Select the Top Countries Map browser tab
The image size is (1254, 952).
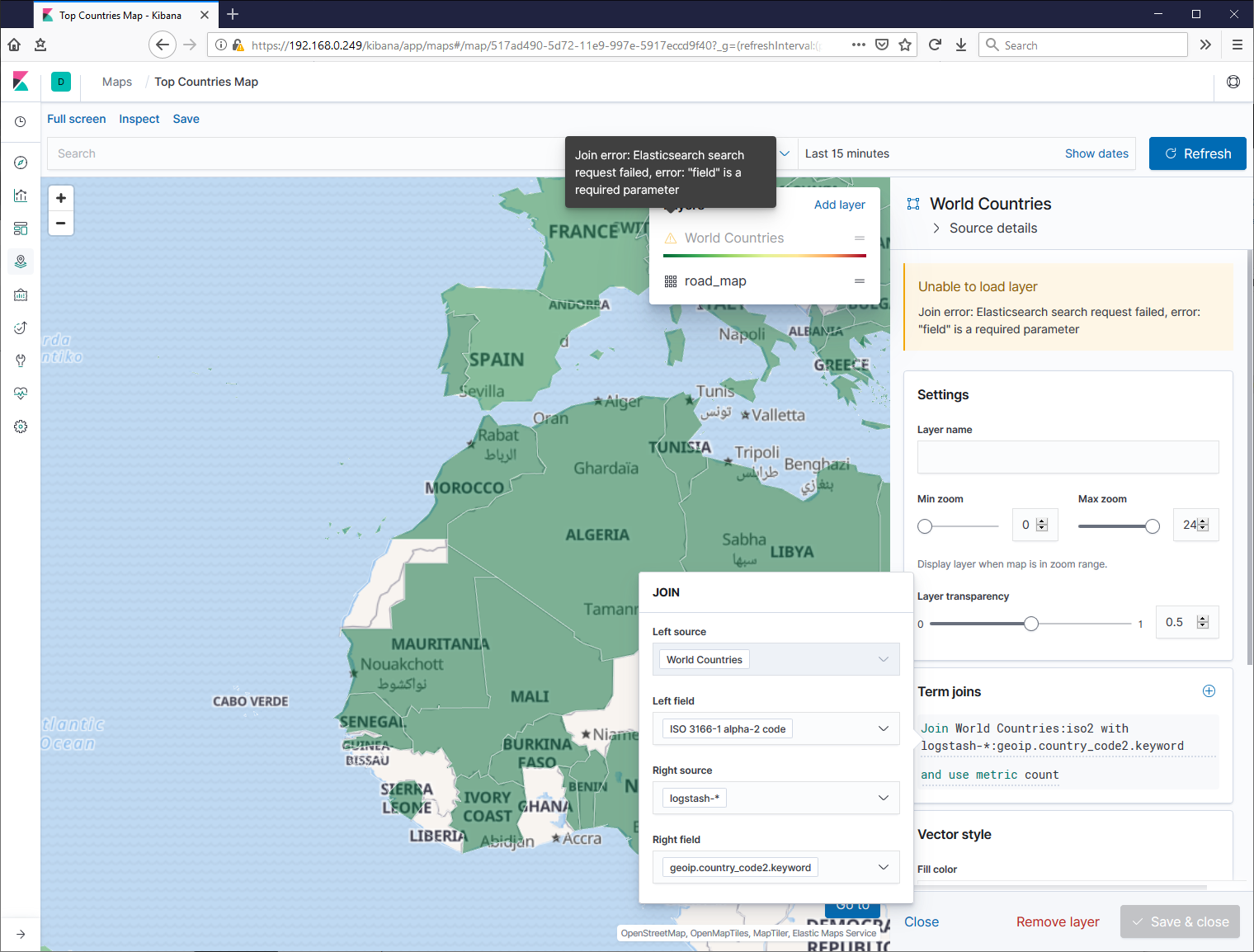124,15
